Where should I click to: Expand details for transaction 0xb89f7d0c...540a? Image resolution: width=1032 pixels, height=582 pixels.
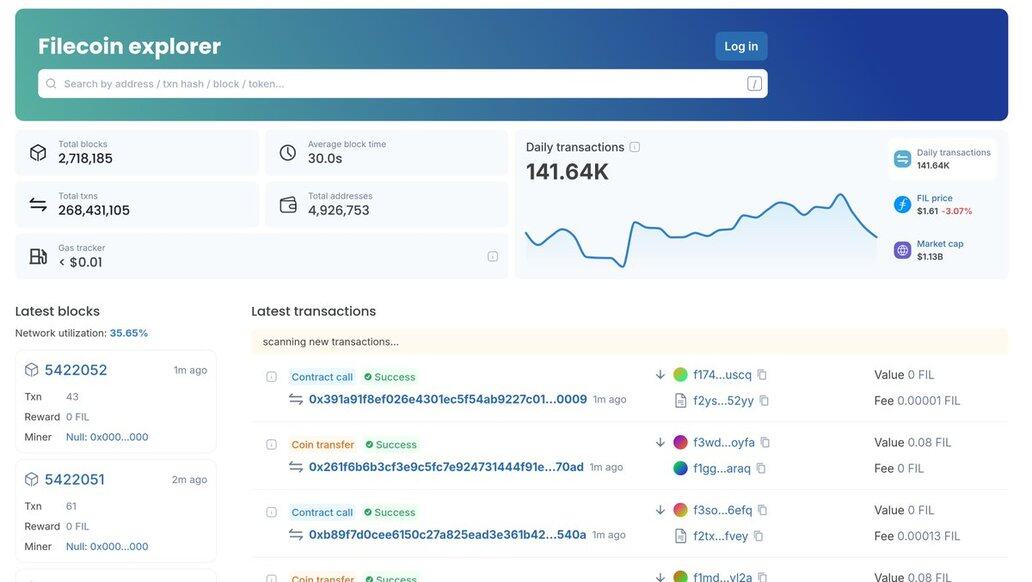[271, 512]
